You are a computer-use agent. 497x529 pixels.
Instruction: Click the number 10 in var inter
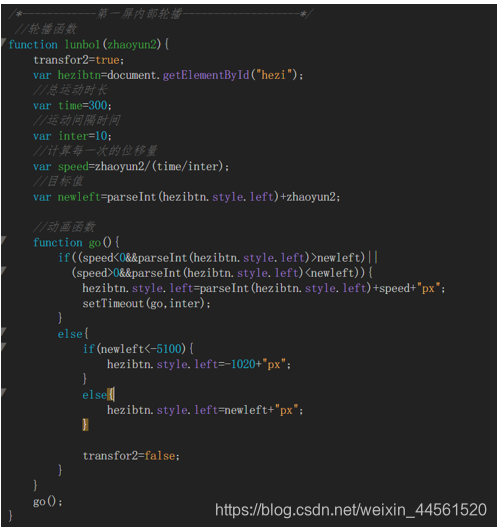(x=101, y=136)
